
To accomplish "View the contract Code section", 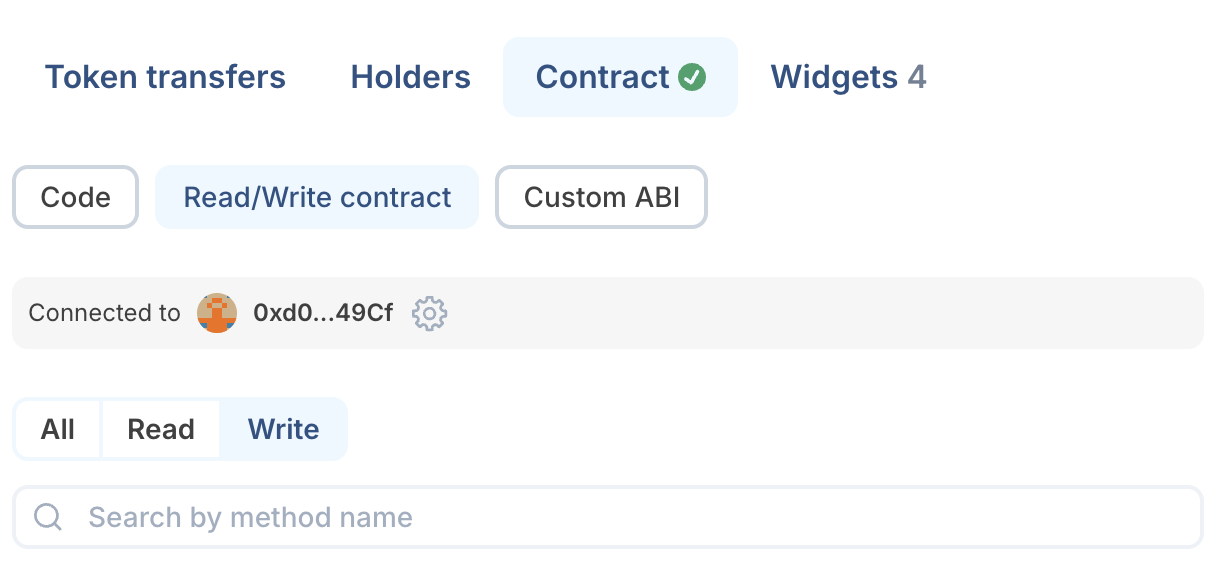I will click(x=75, y=197).
